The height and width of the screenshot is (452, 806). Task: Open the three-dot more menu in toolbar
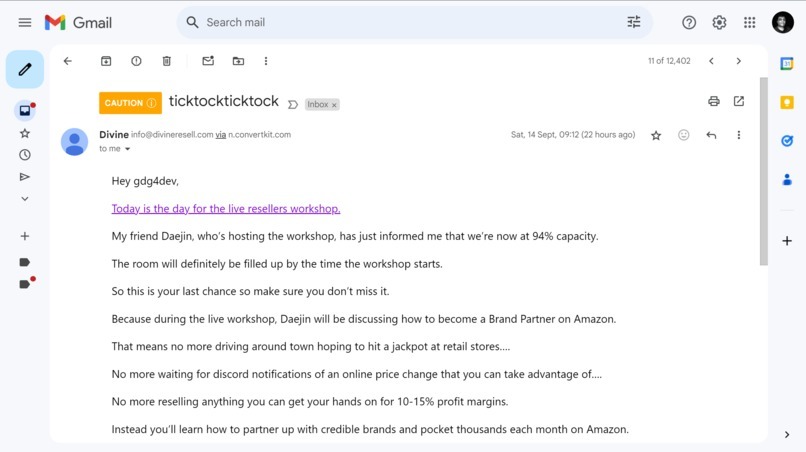(266, 61)
